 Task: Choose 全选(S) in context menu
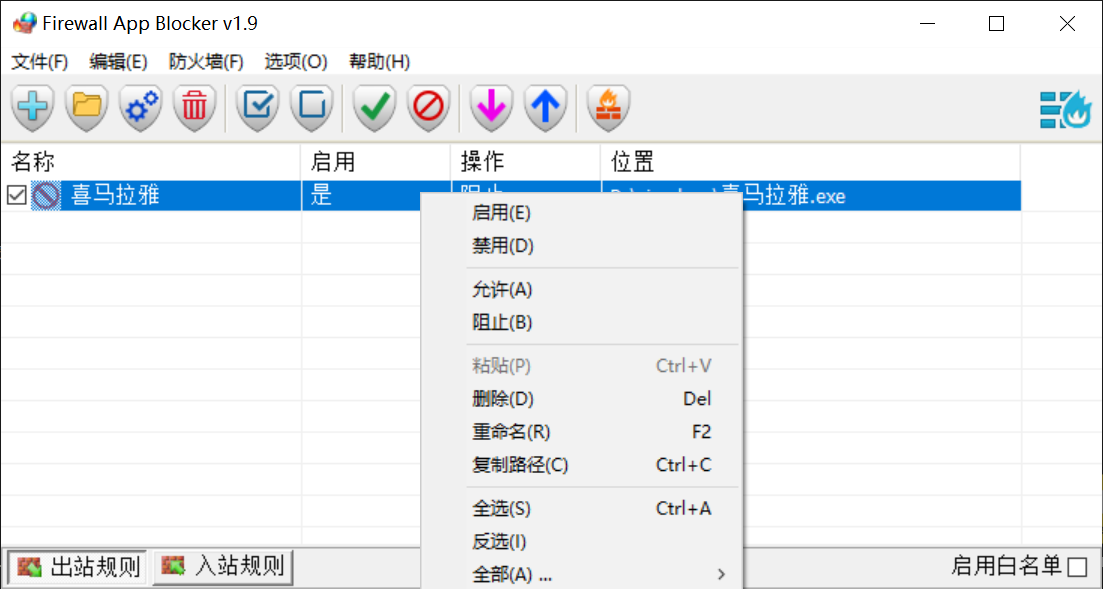click(581, 509)
